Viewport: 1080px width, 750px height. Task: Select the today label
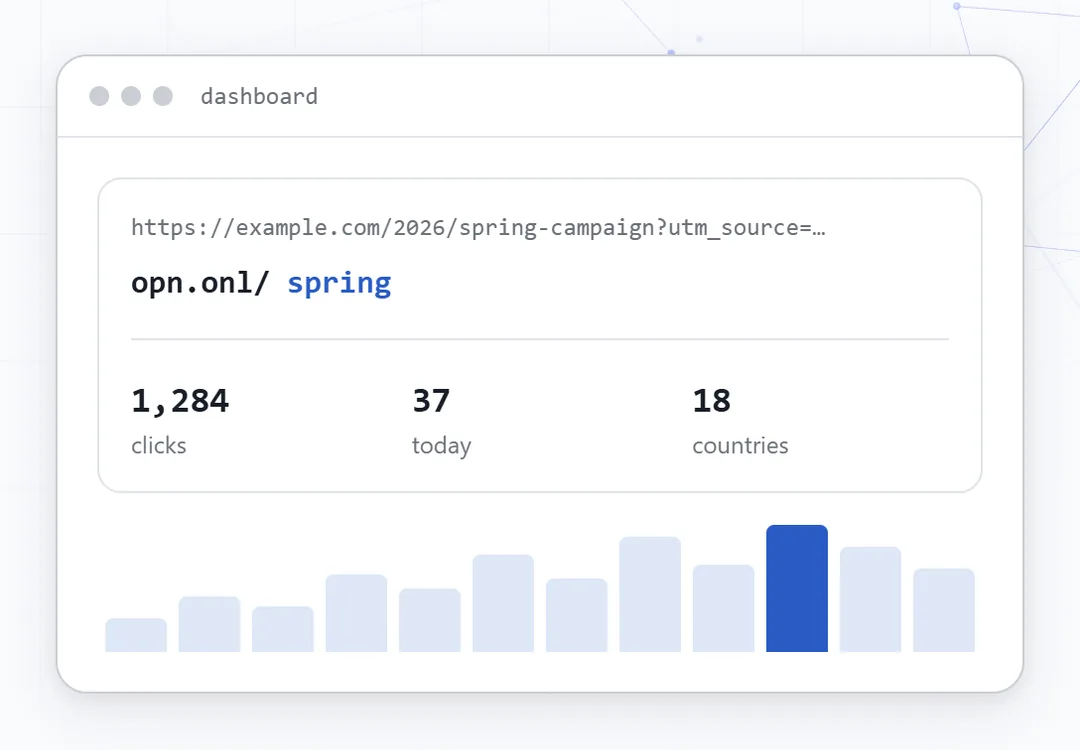click(442, 446)
